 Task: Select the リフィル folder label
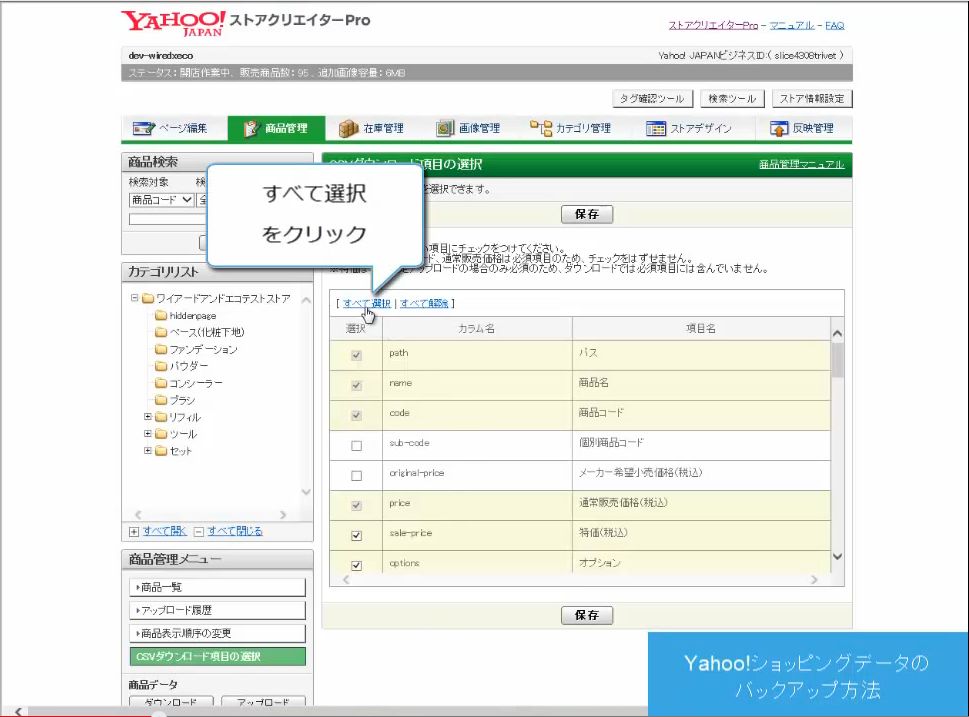[x=185, y=417]
